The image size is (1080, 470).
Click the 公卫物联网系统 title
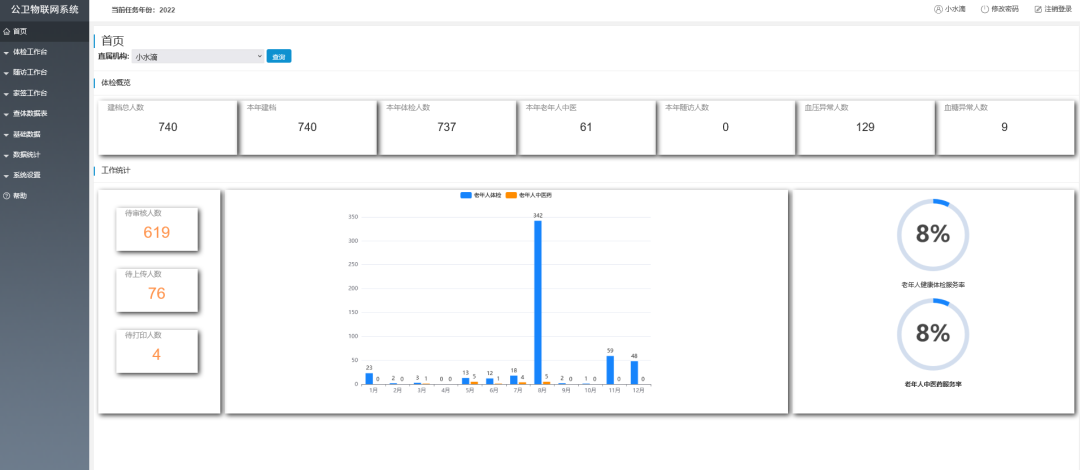pos(45,10)
